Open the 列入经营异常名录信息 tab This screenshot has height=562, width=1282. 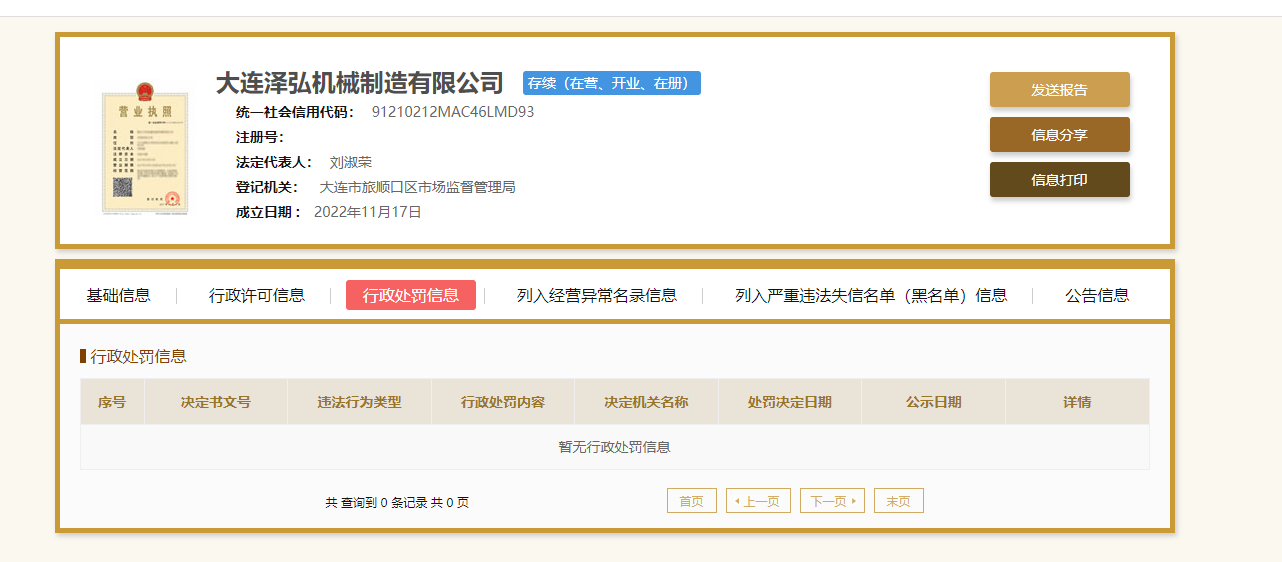(597, 295)
